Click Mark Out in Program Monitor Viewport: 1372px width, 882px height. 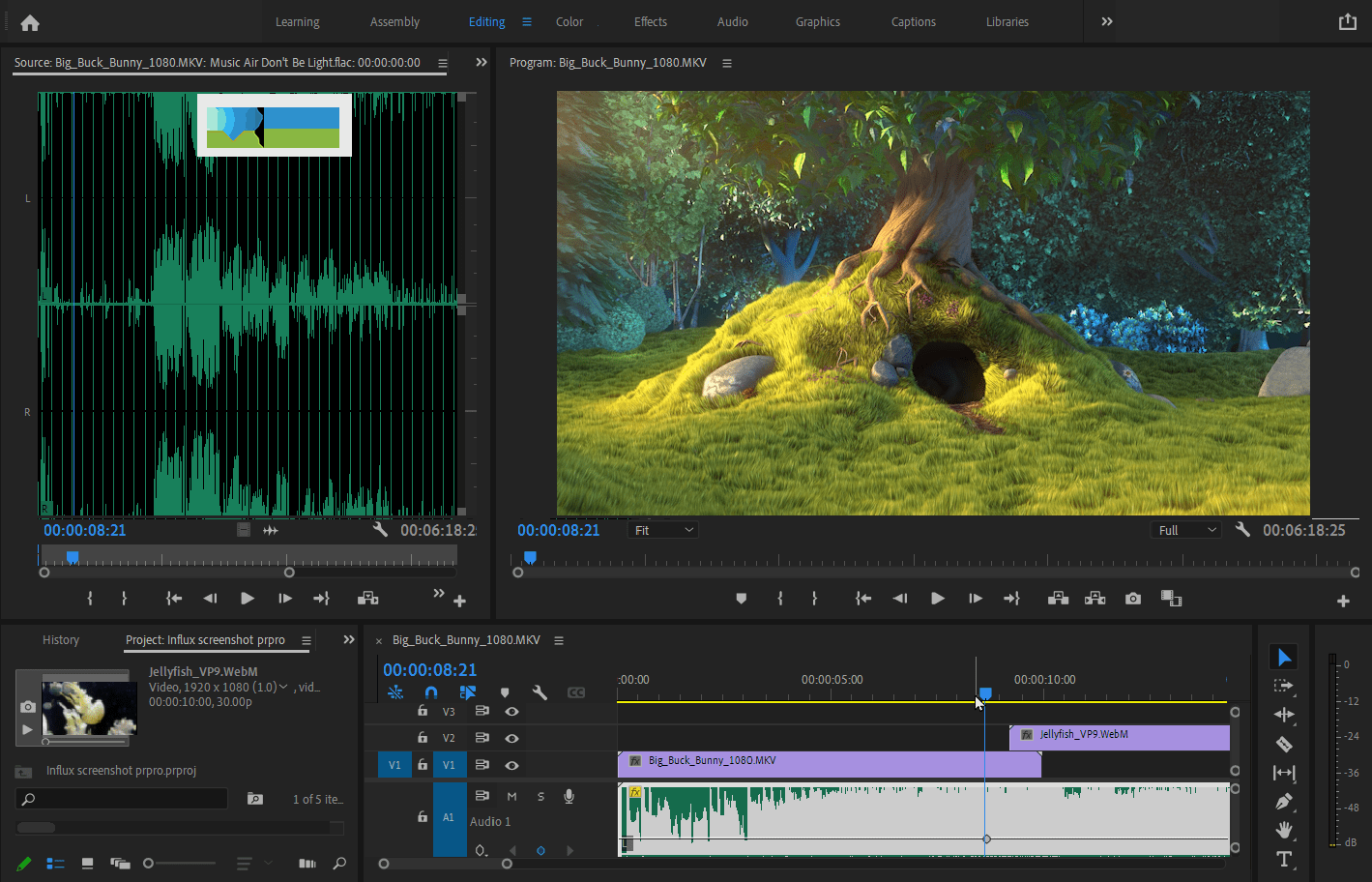[814, 599]
